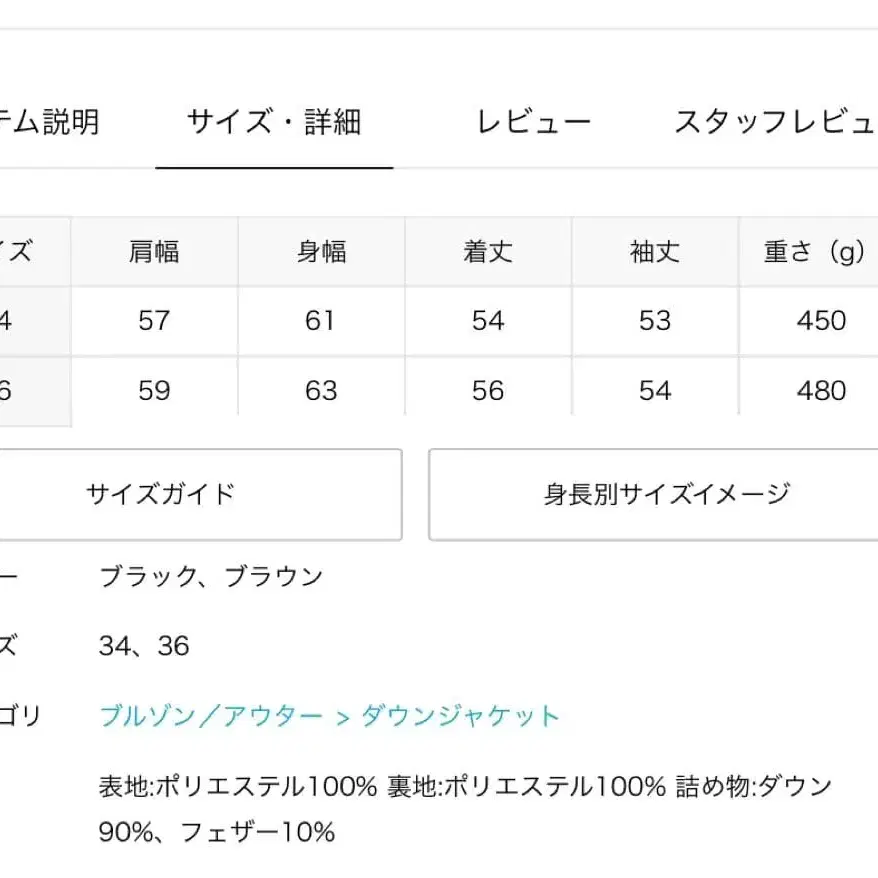Select the 肩幅 value 59 cell
This screenshot has height=878, width=878.
pos(154,390)
